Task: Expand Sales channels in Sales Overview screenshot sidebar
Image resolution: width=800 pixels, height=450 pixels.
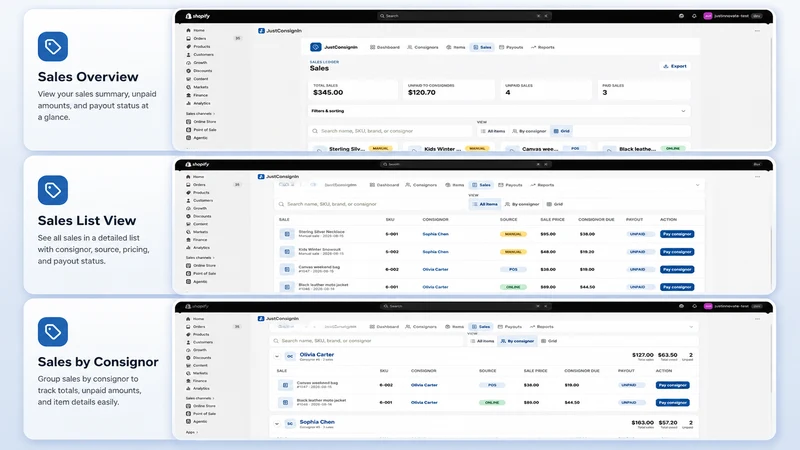Action: point(200,114)
